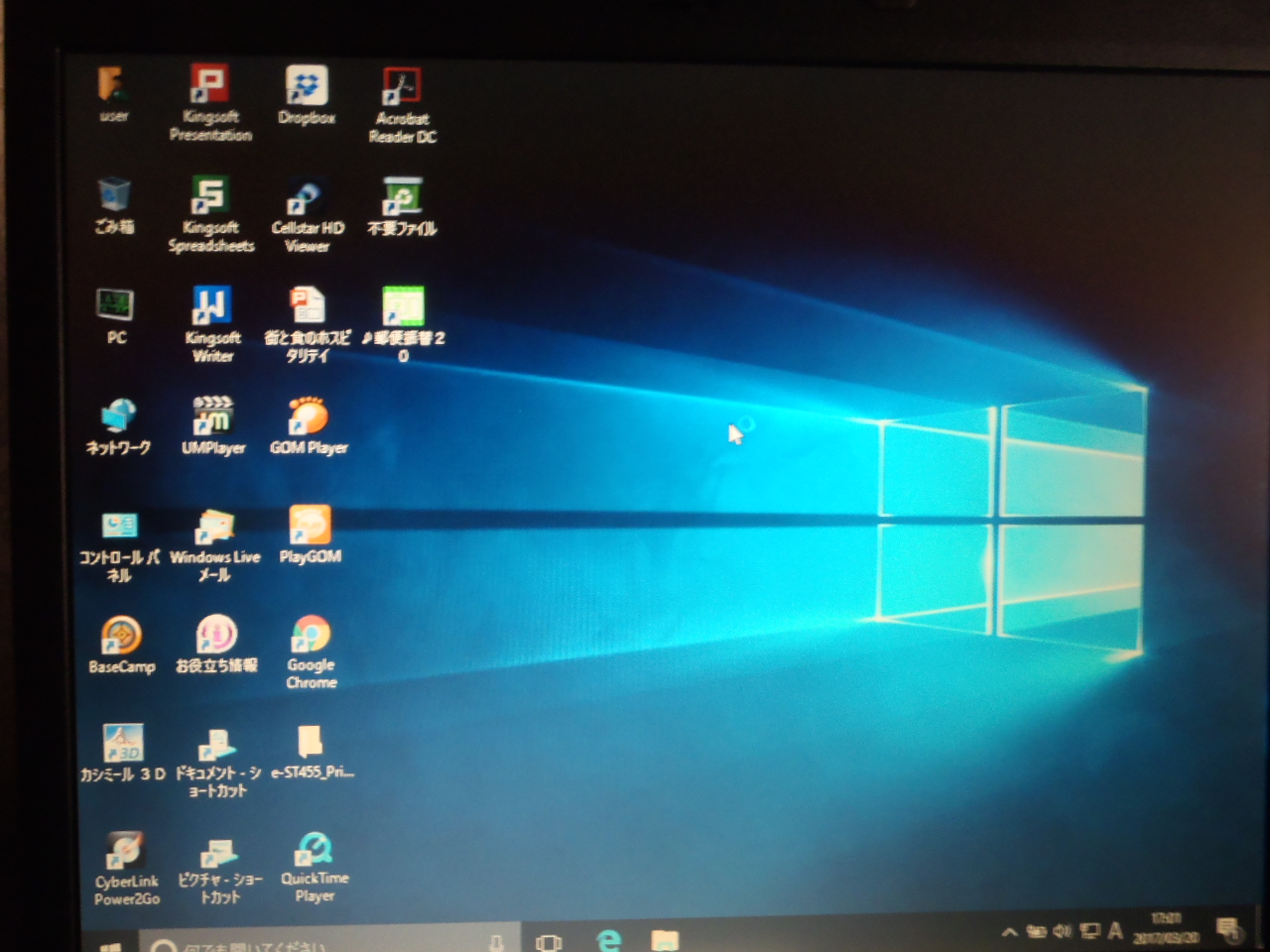Launch Kingsoft Writer shortcut
Viewport: 1270px width, 952px height.
pos(211,324)
